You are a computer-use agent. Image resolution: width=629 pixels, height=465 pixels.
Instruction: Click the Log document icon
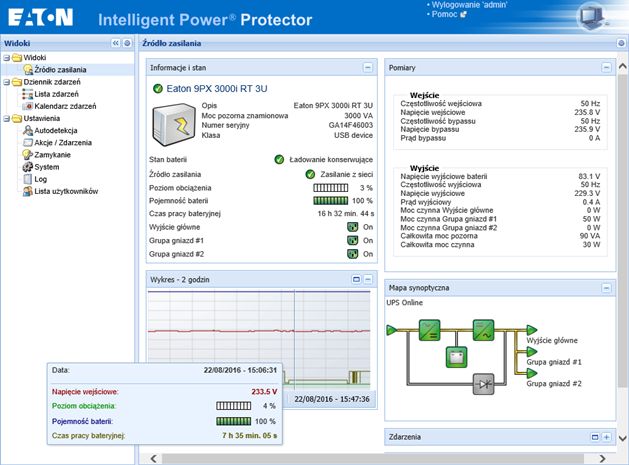pyautogui.click(x=28, y=179)
